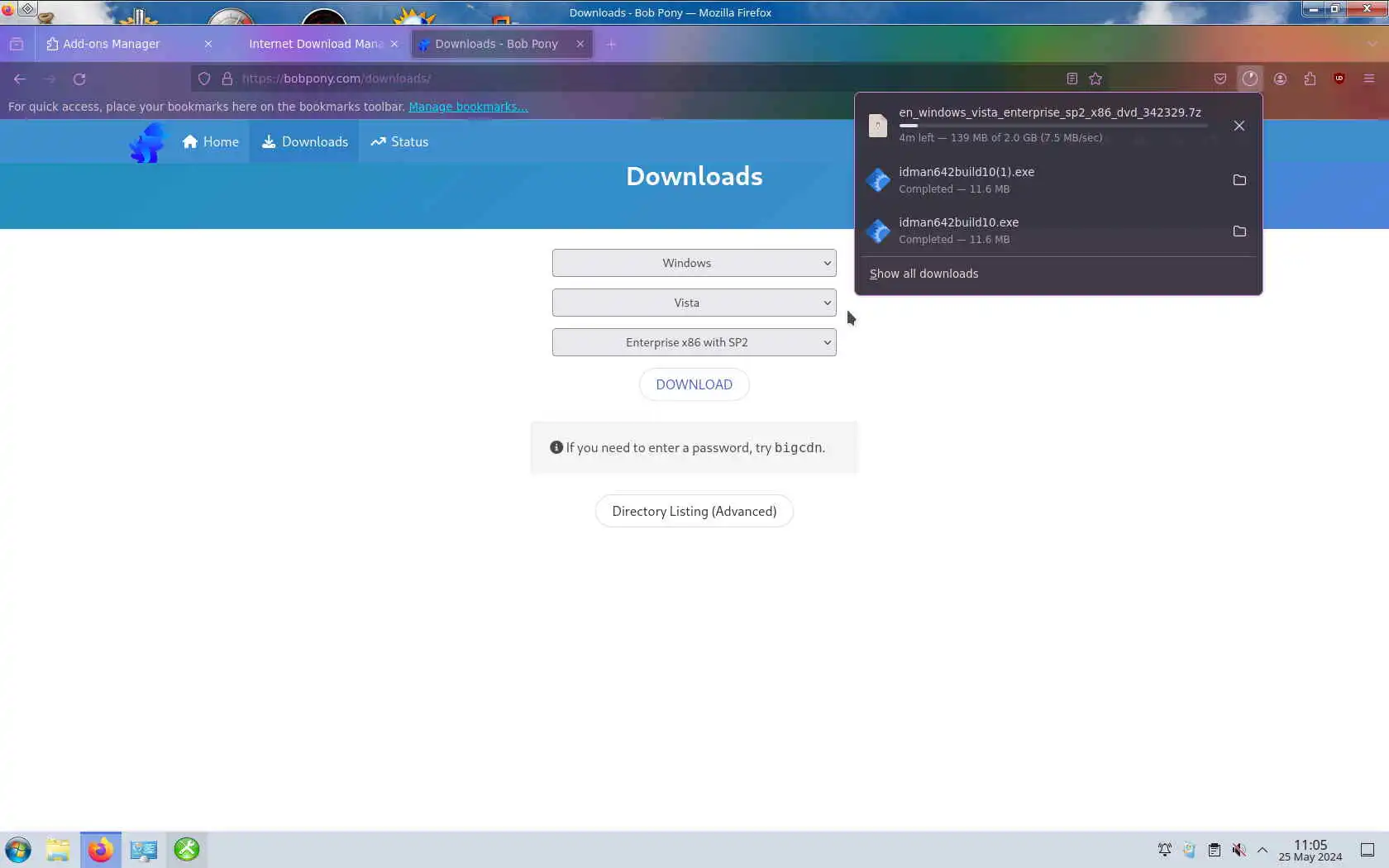Click the DOWNLOAD button
This screenshot has height=868, width=1389.
[694, 384]
